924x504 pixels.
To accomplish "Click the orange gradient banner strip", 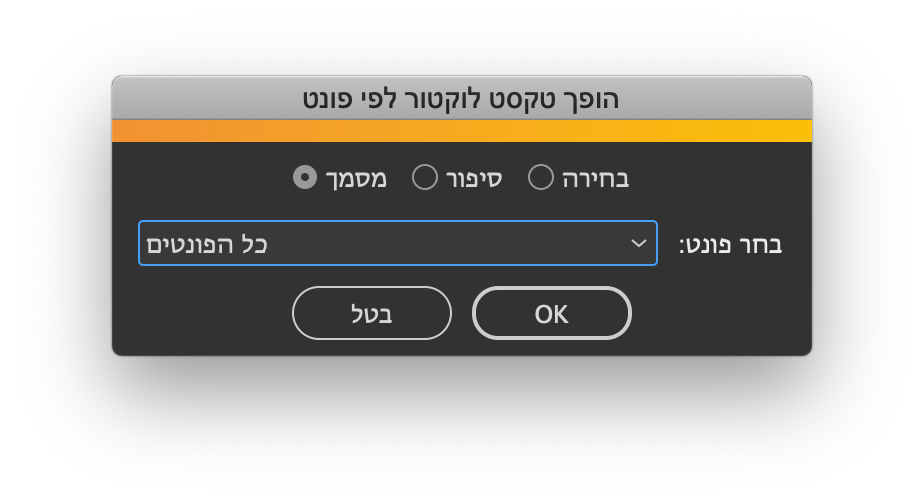I will (462, 131).
